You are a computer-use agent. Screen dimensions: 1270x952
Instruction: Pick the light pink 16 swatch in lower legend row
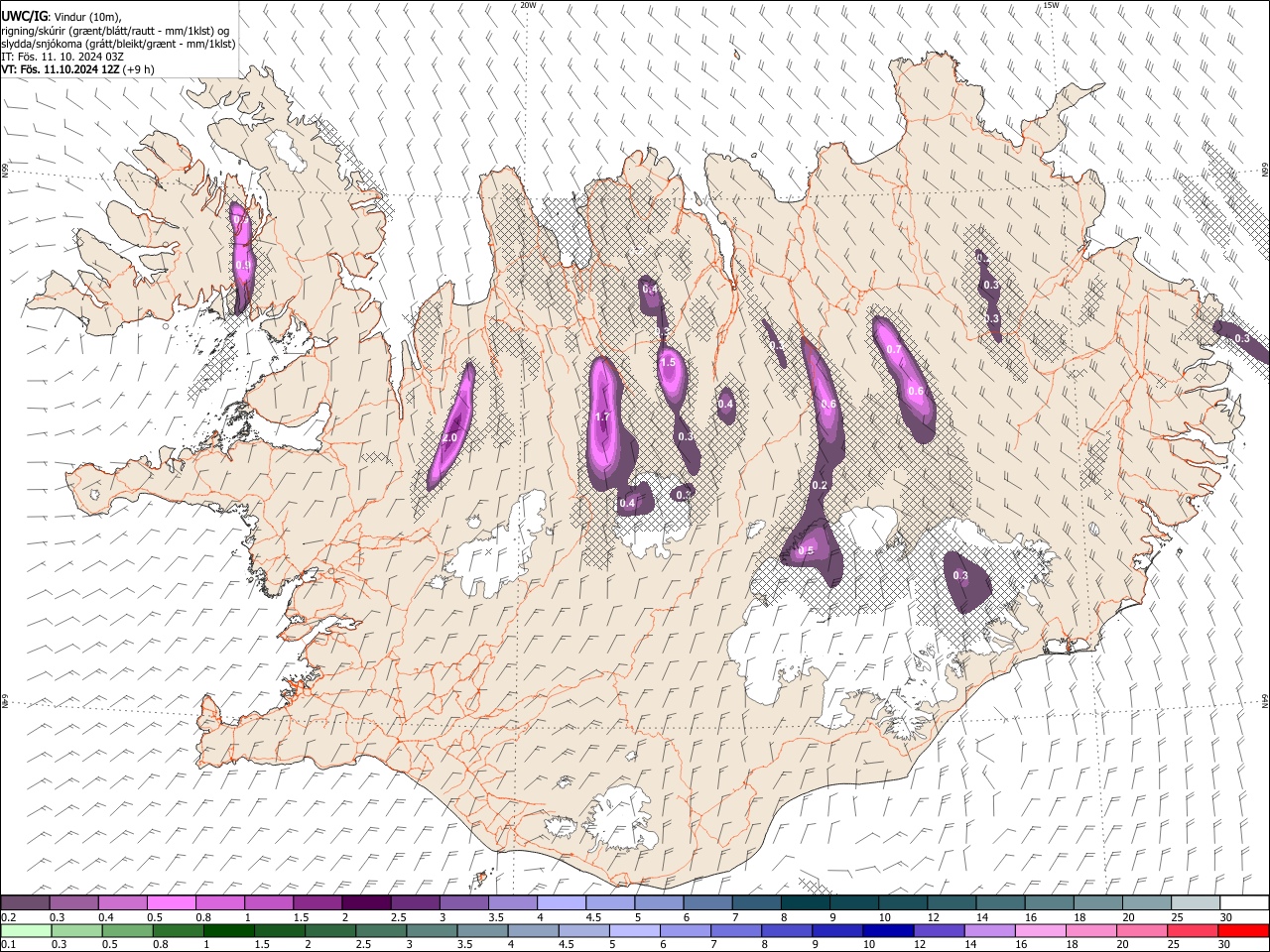click(x=1040, y=930)
